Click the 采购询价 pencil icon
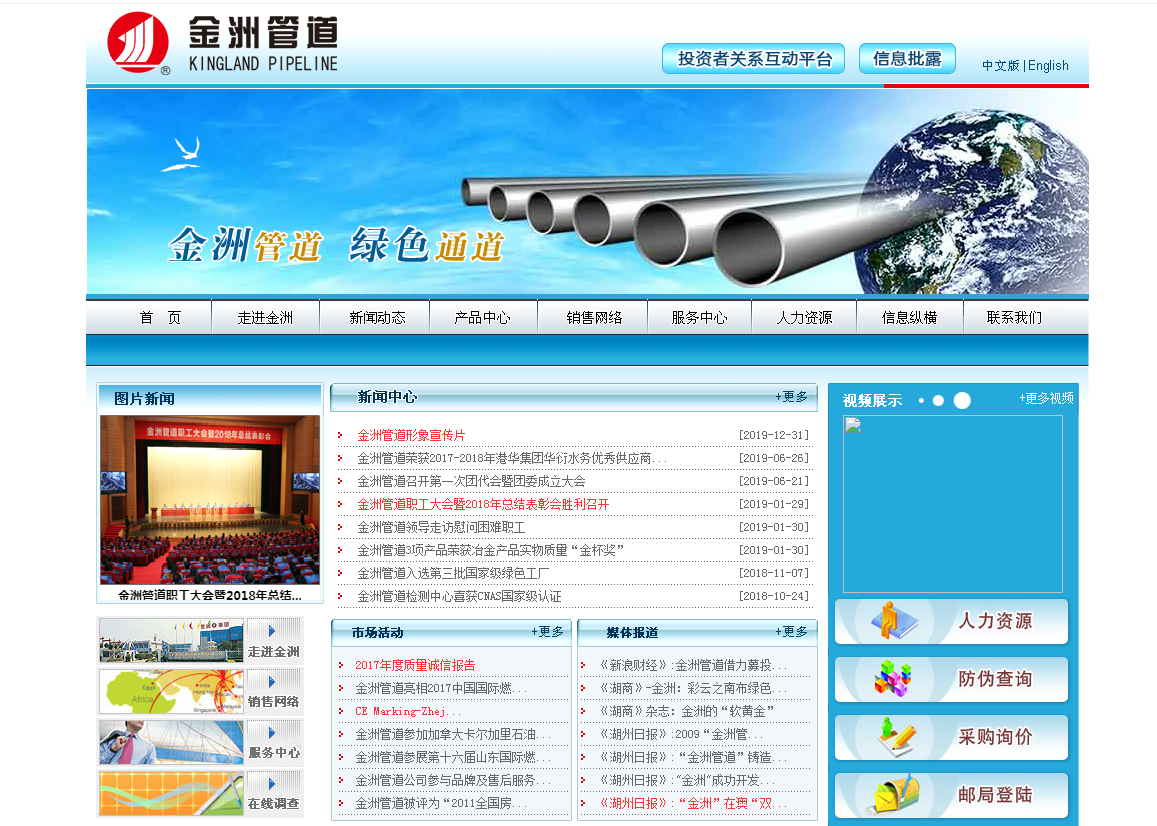 pos(896,737)
